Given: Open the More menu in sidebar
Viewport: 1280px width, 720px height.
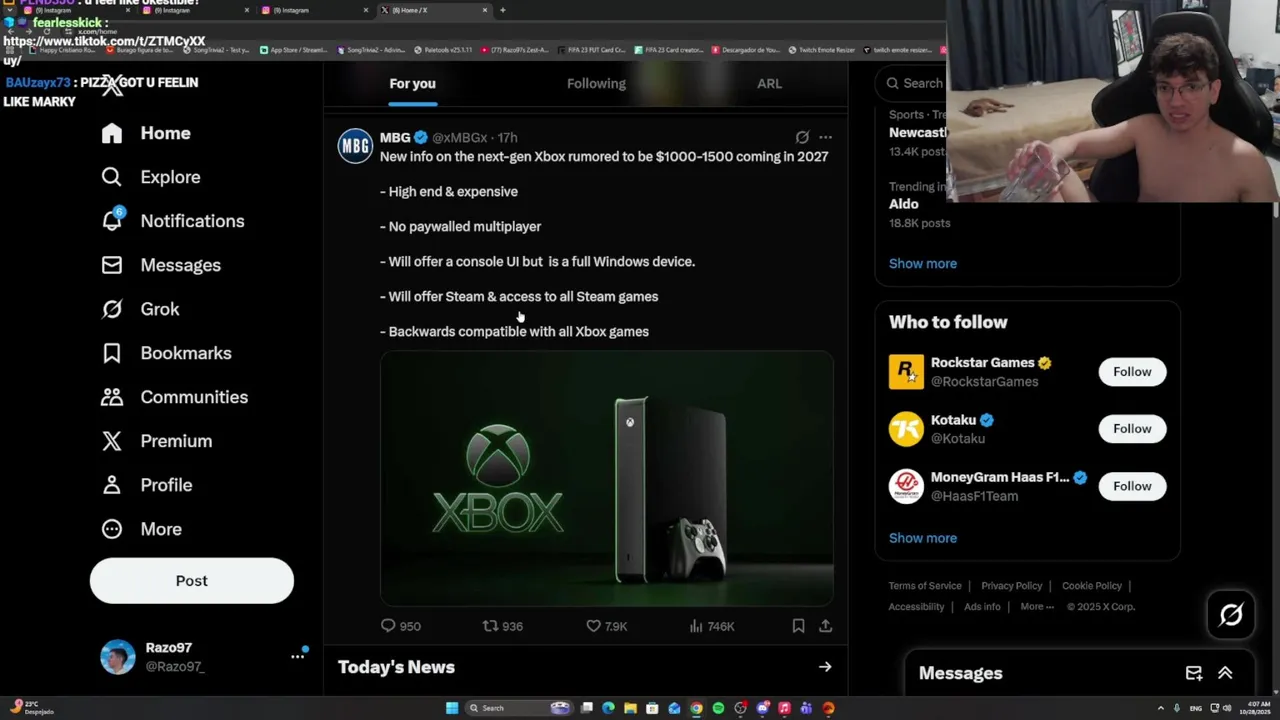Looking at the screenshot, I should [141, 529].
